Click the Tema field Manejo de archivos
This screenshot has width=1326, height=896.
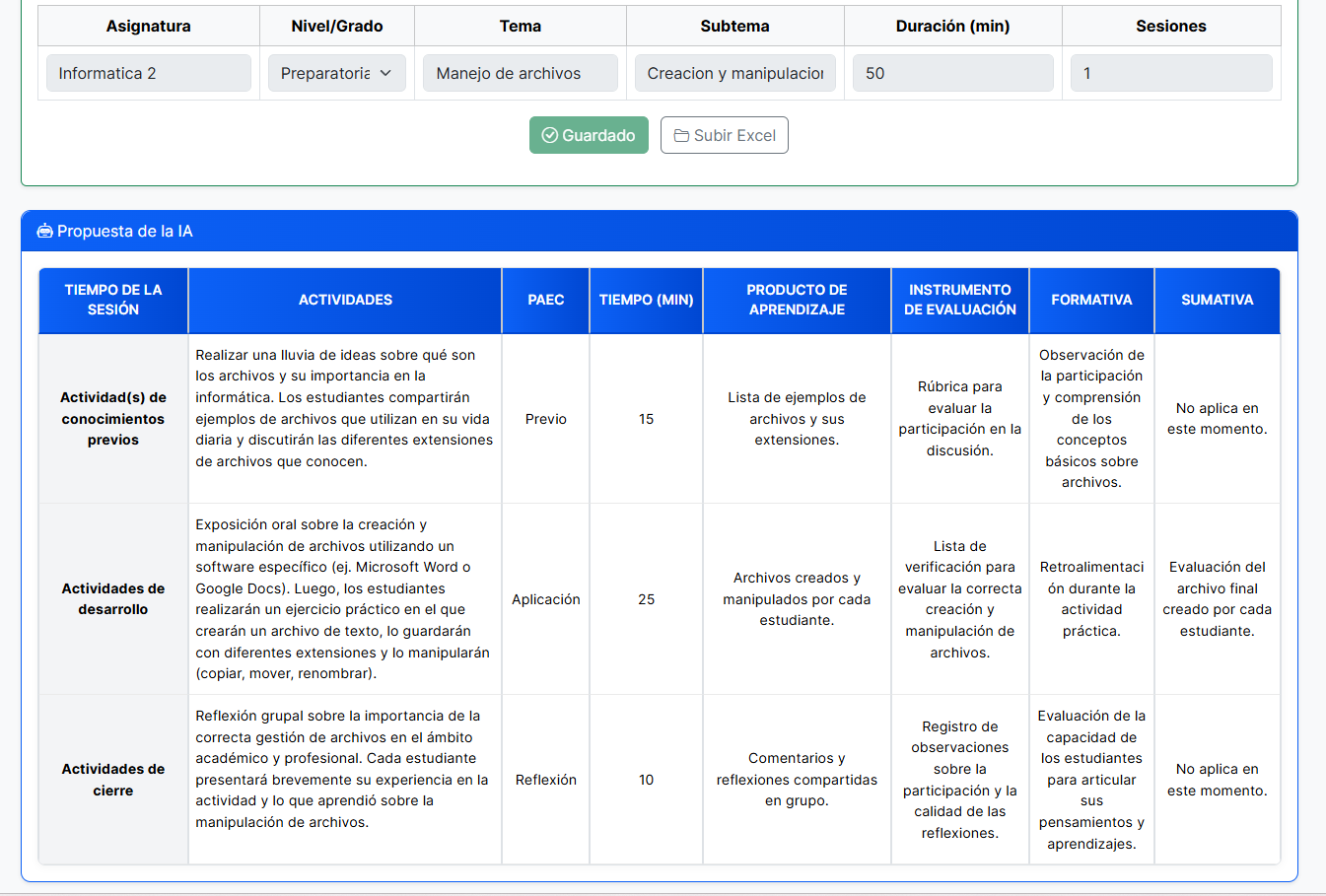[520, 74]
